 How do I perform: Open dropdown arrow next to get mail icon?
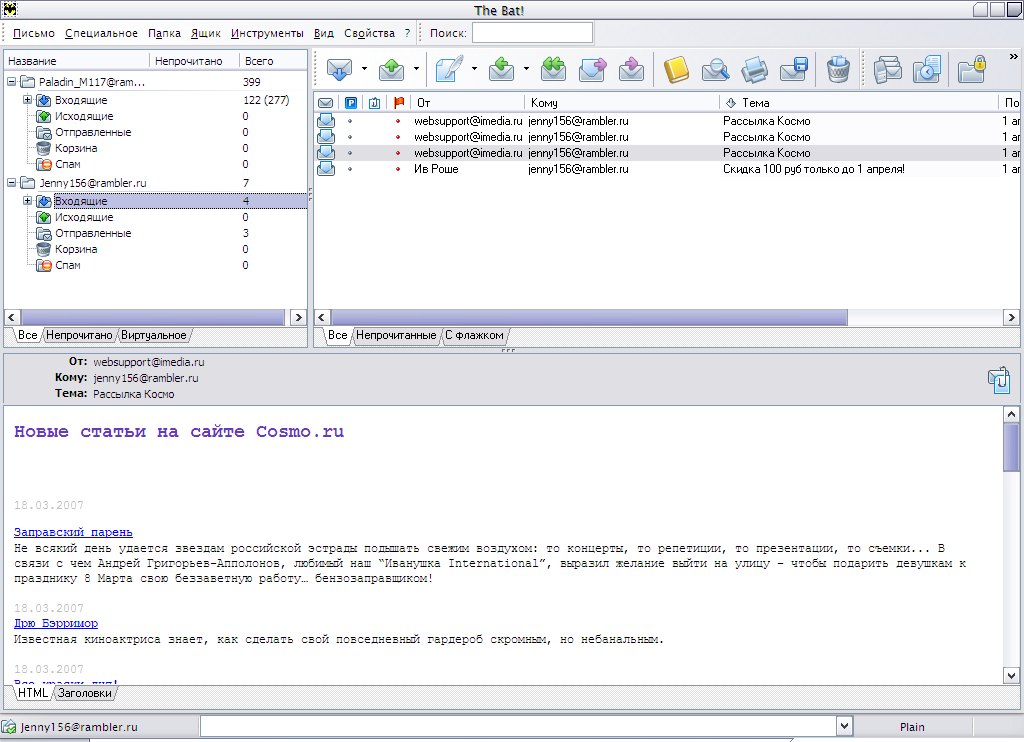click(x=364, y=69)
